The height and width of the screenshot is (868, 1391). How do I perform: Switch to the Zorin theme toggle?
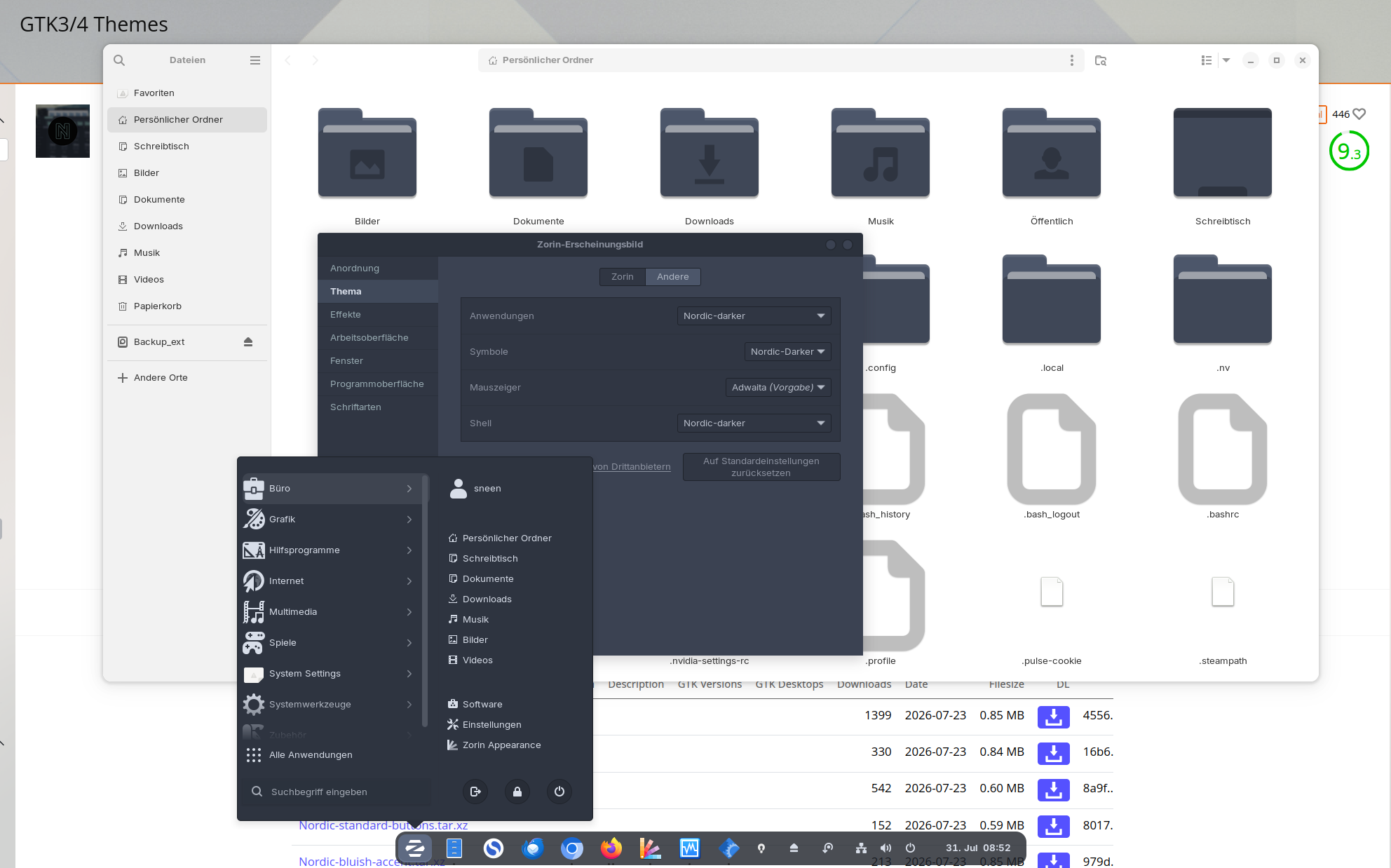pyautogui.click(x=623, y=277)
